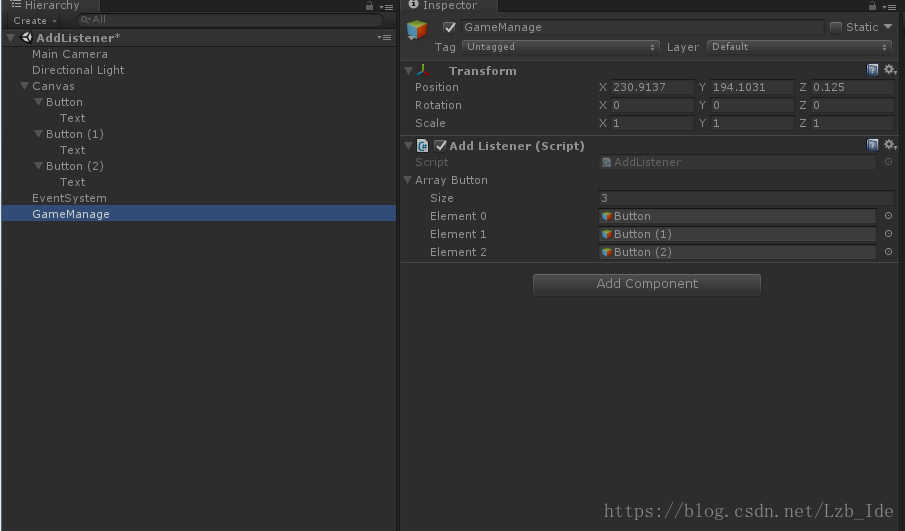Screen dimensions: 905x531
Task: Collapse the Button (1) node
Action: 38,133
